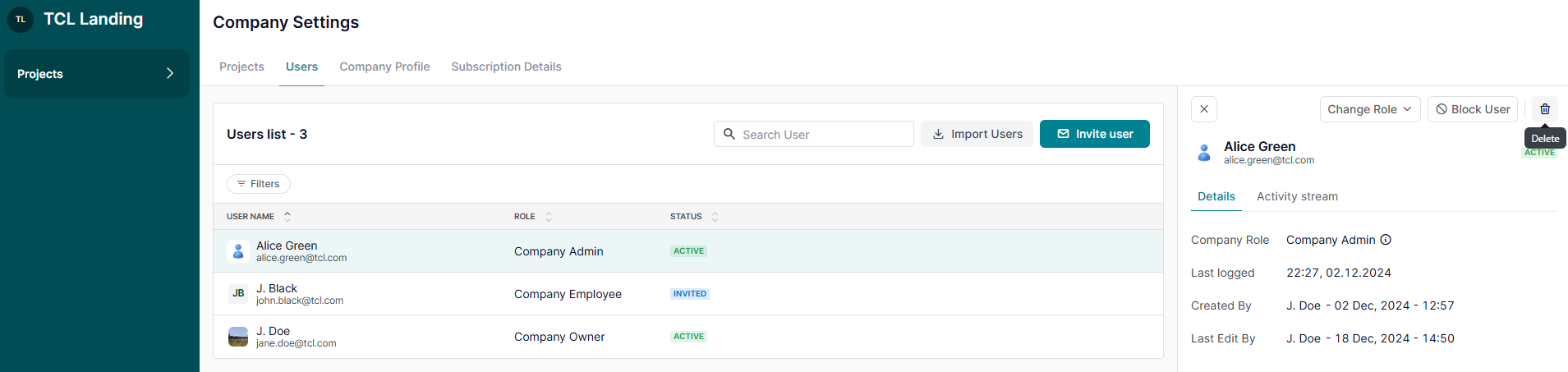The height and width of the screenshot is (372, 1568).
Task: Click the INVITED status badge
Action: coord(690,294)
